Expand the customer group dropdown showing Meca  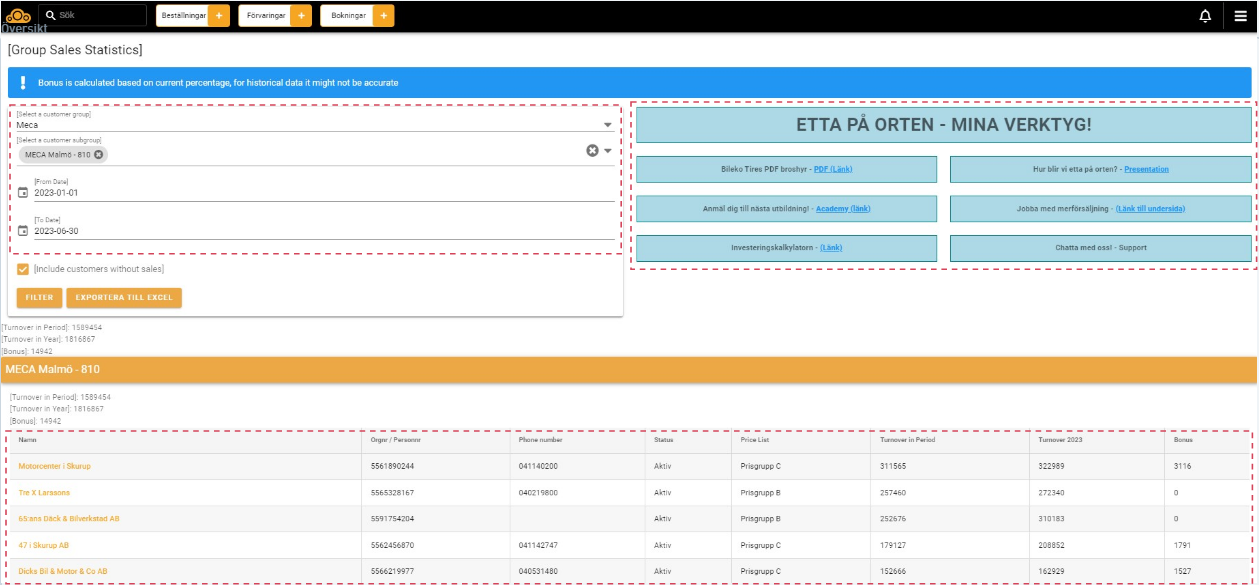[x=607, y=125]
